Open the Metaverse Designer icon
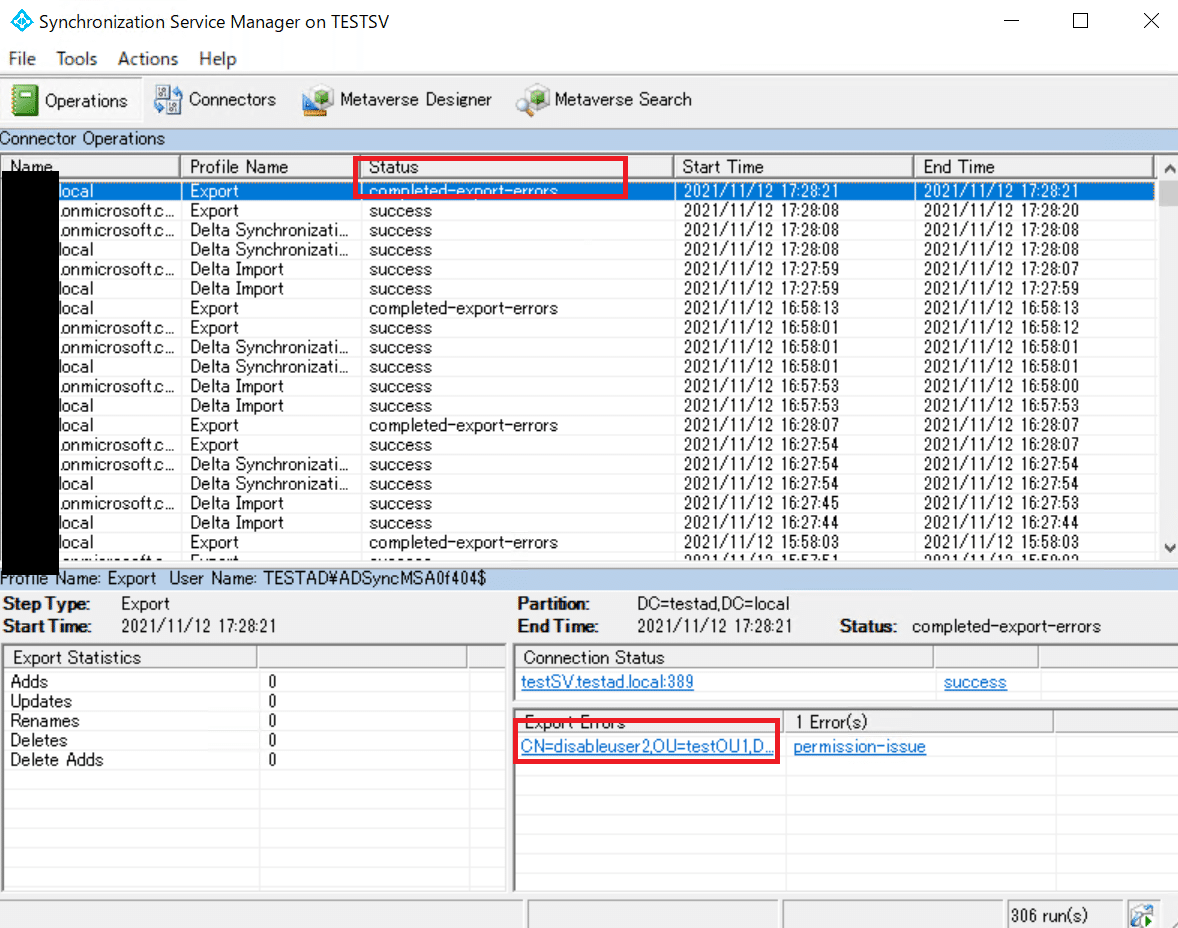 point(318,100)
